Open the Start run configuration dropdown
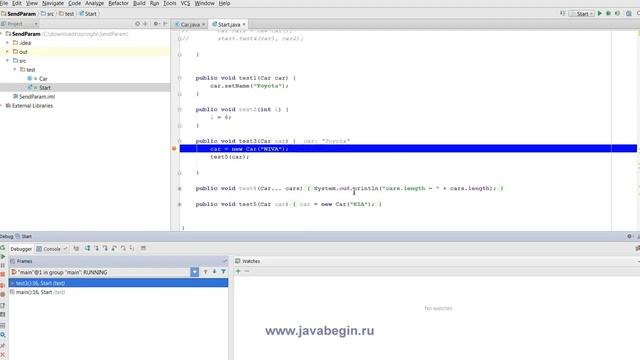Viewport: 640px width, 360px height. click(582, 14)
